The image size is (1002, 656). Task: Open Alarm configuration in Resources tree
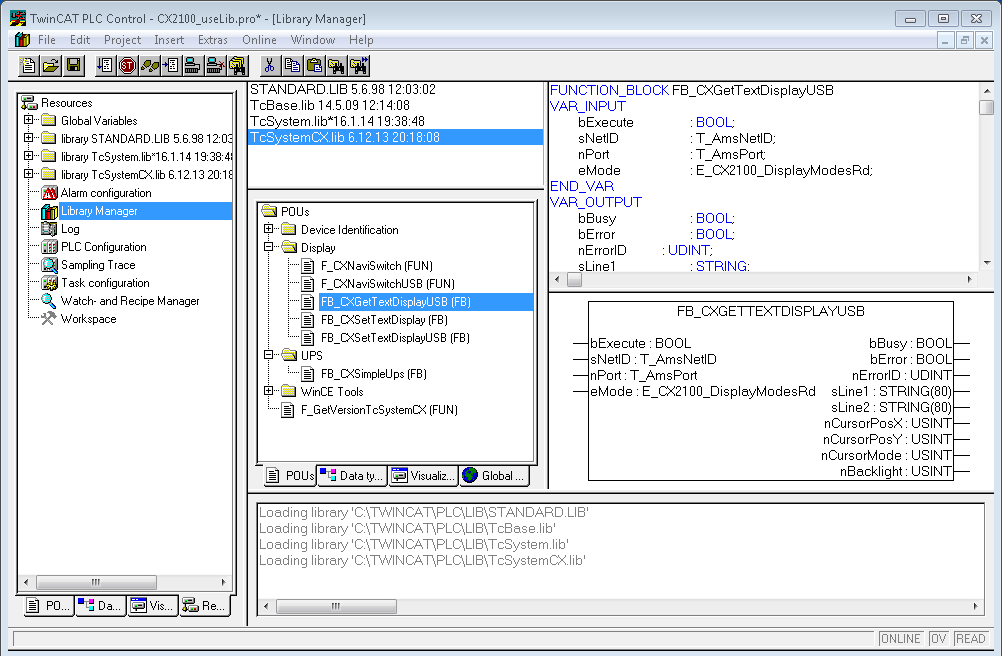tap(105, 193)
